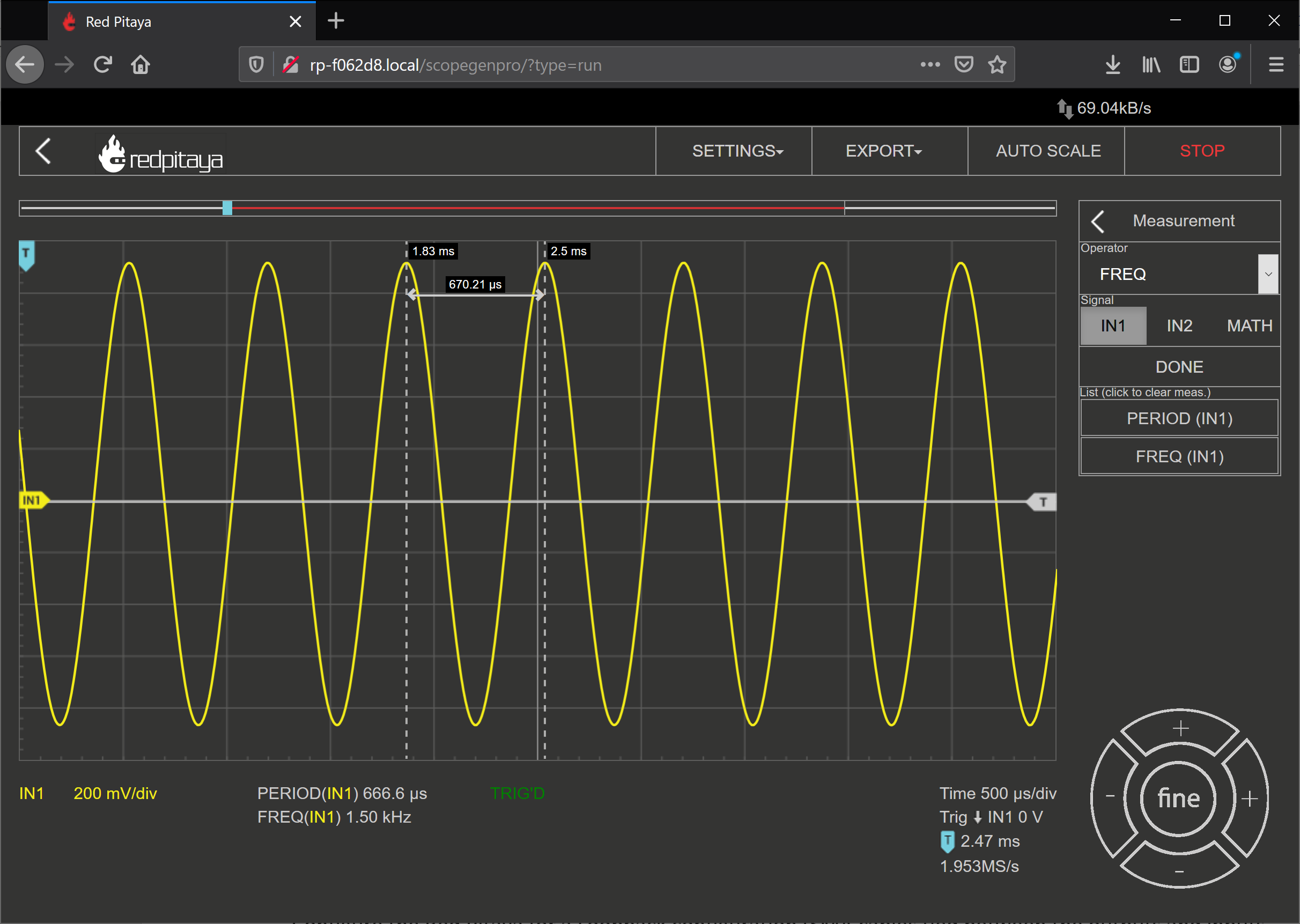Screen dimensions: 1300x924
Task: Open a new browser tab
Action: [336, 21]
